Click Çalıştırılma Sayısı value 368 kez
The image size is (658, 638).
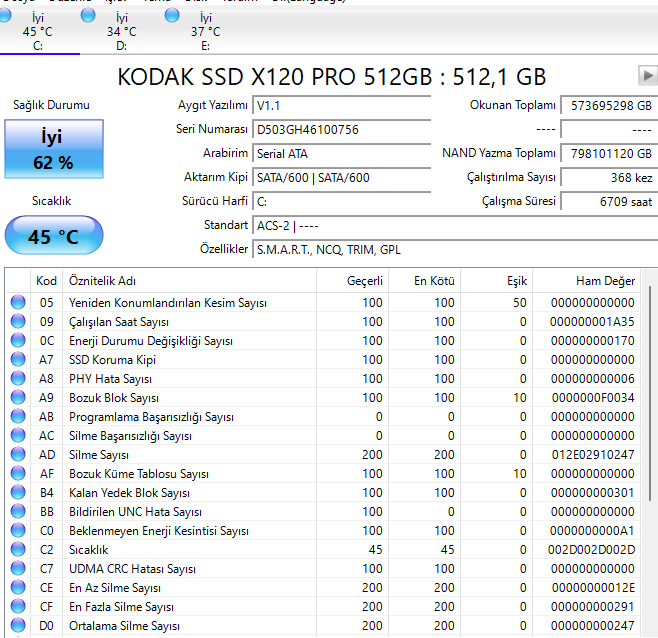(609, 178)
